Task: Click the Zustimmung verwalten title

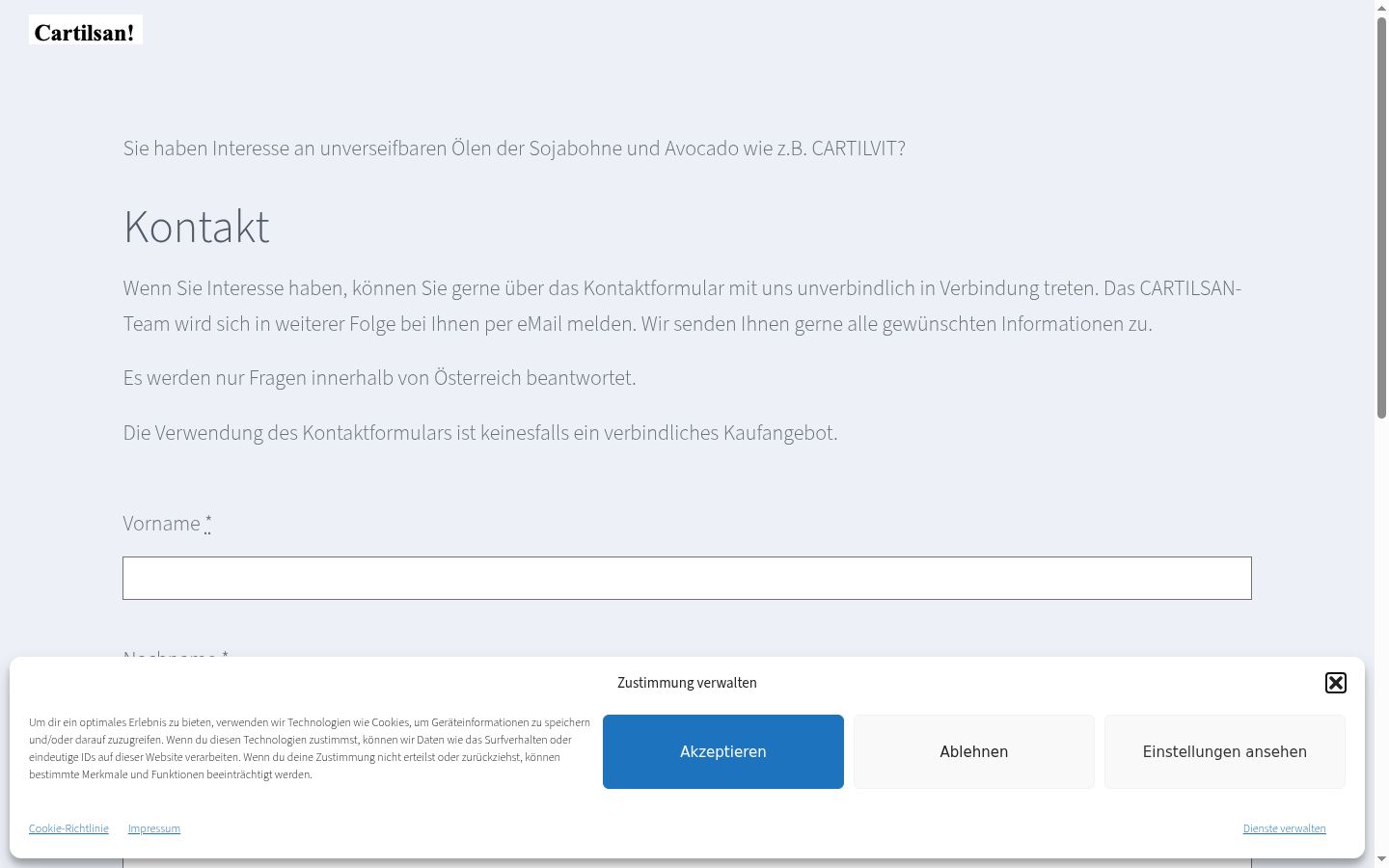Action: pos(687,683)
